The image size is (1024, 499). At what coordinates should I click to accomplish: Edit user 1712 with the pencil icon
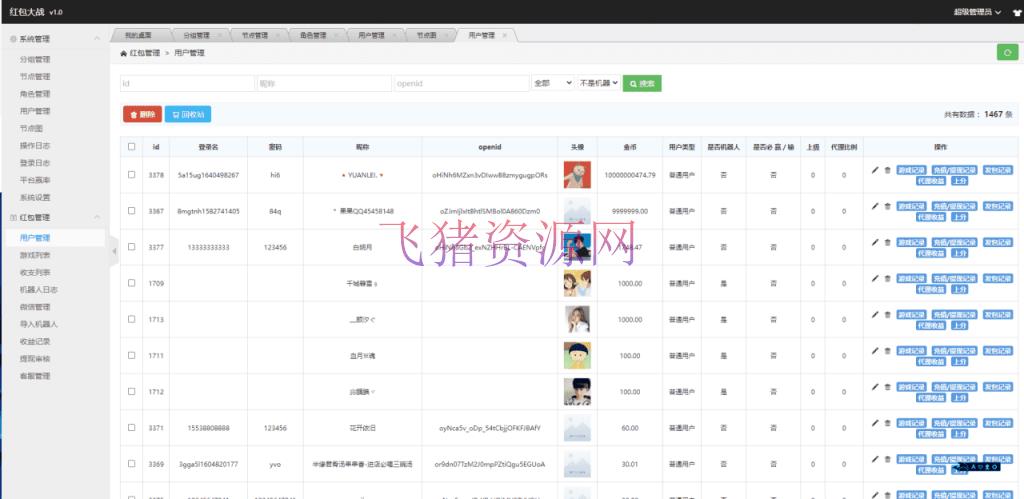875,387
